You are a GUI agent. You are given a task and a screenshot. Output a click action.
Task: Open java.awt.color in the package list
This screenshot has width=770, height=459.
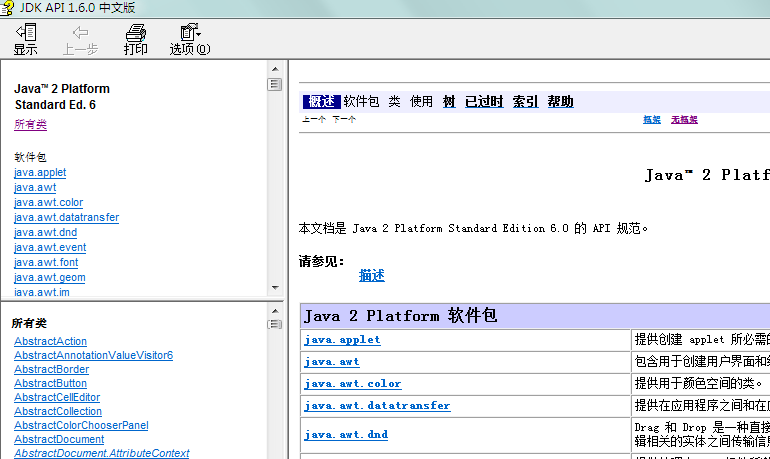48,203
